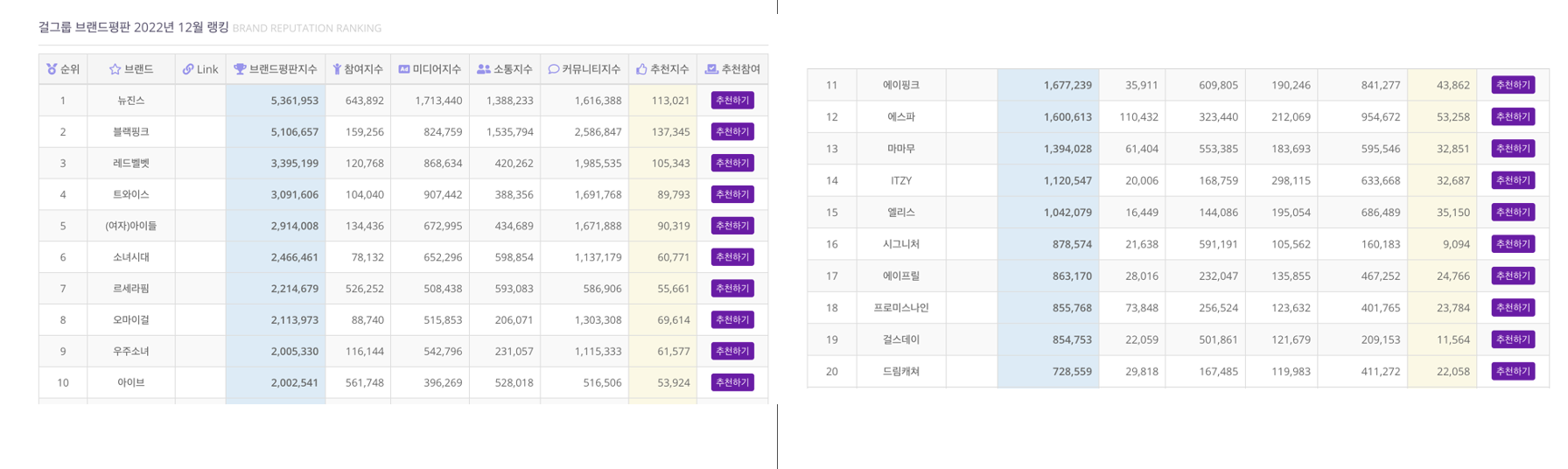Image resolution: width=1568 pixels, height=469 pixels.
Task: Click the trophy icon beside 브랜드평판지수
Action: coord(240,69)
